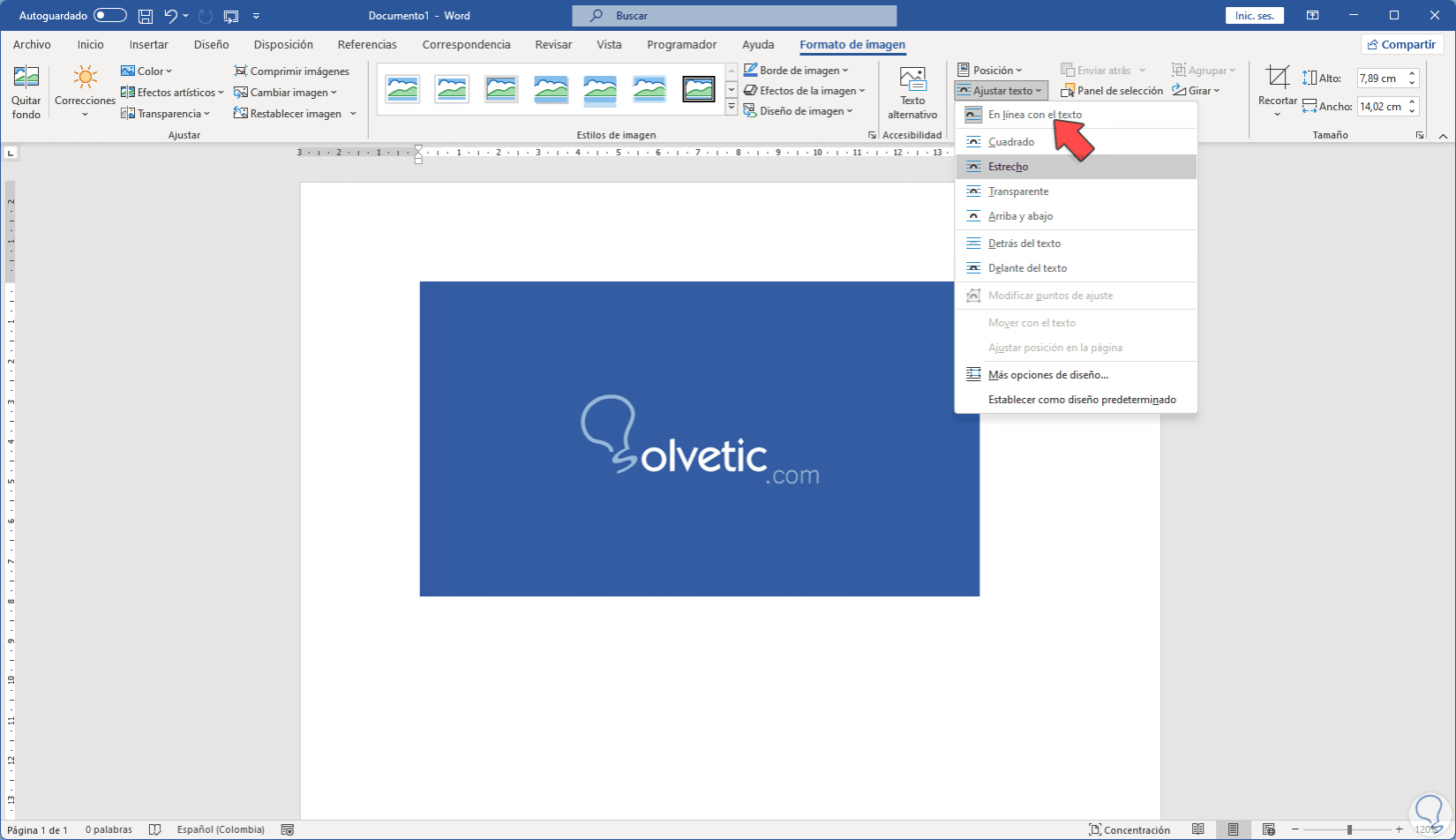Open the Panel de selección
1456x840 pixels.
(1112, 91)
